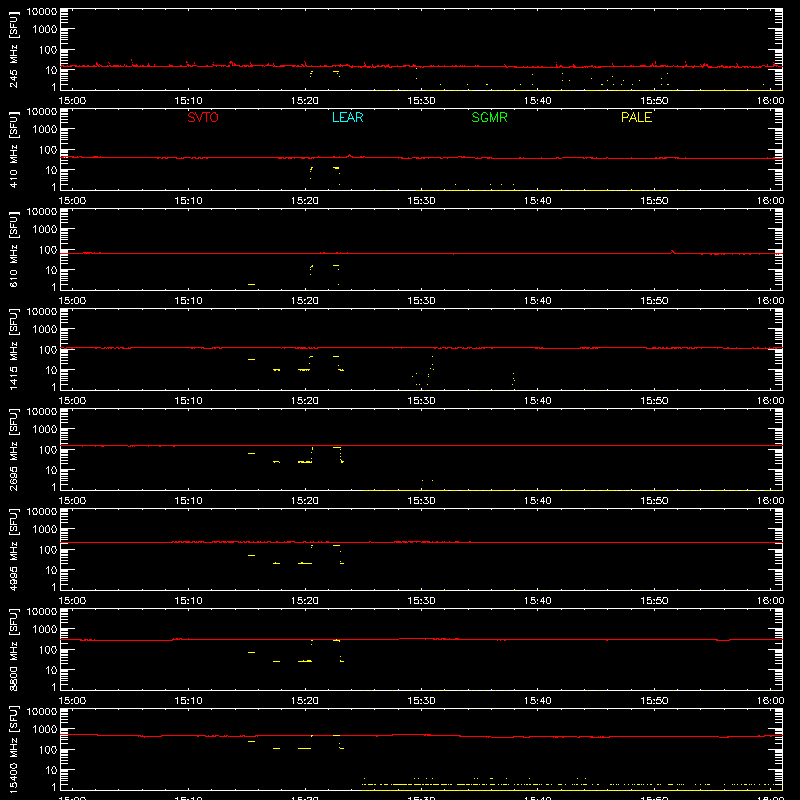Click the 15:20 tick of the 410 MHz plot

click(x=305, y=201)
